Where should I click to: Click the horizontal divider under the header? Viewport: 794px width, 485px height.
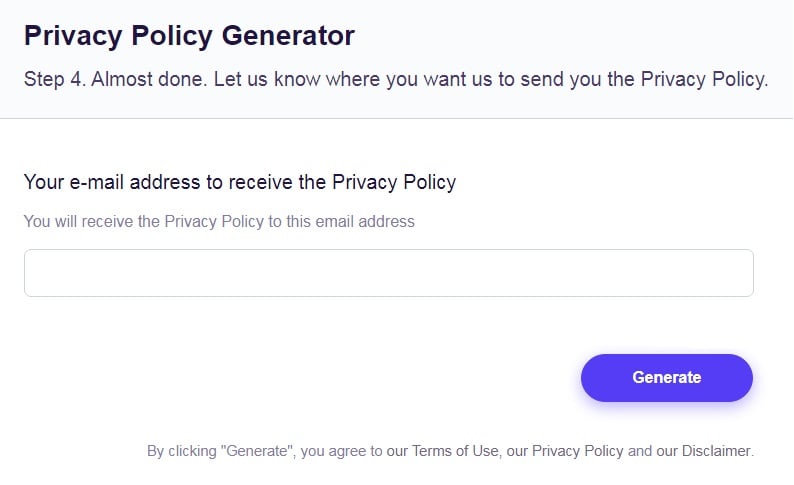(x=397, y=118)
